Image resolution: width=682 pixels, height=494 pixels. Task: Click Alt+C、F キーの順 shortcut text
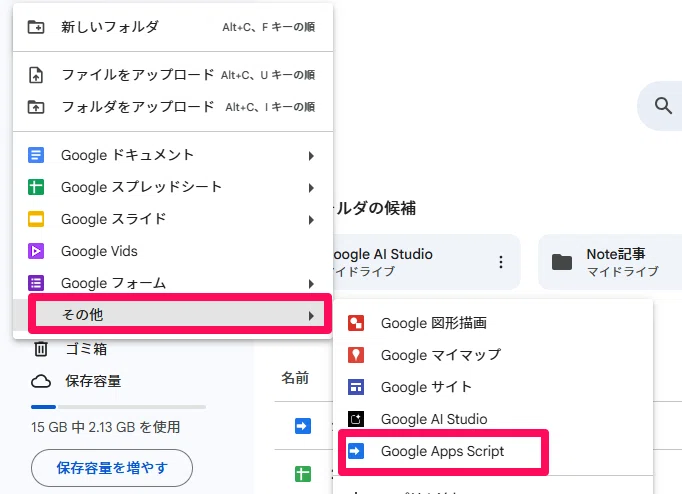pos(268,27)
